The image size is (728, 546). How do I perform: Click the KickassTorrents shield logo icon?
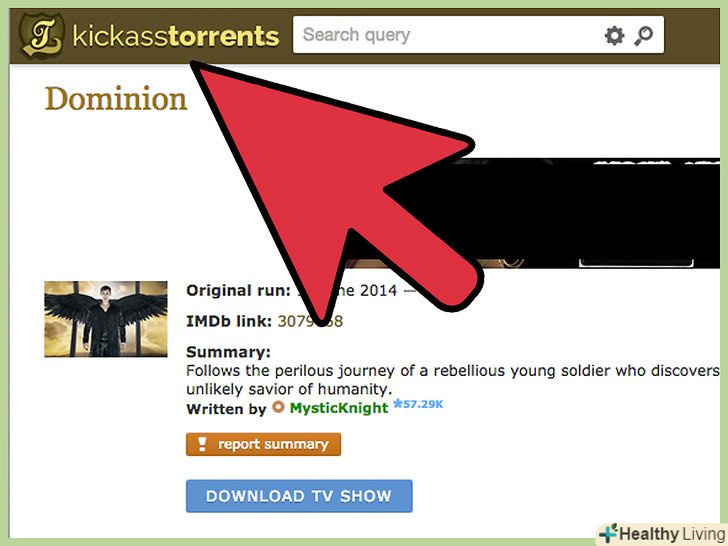[41, 36]
